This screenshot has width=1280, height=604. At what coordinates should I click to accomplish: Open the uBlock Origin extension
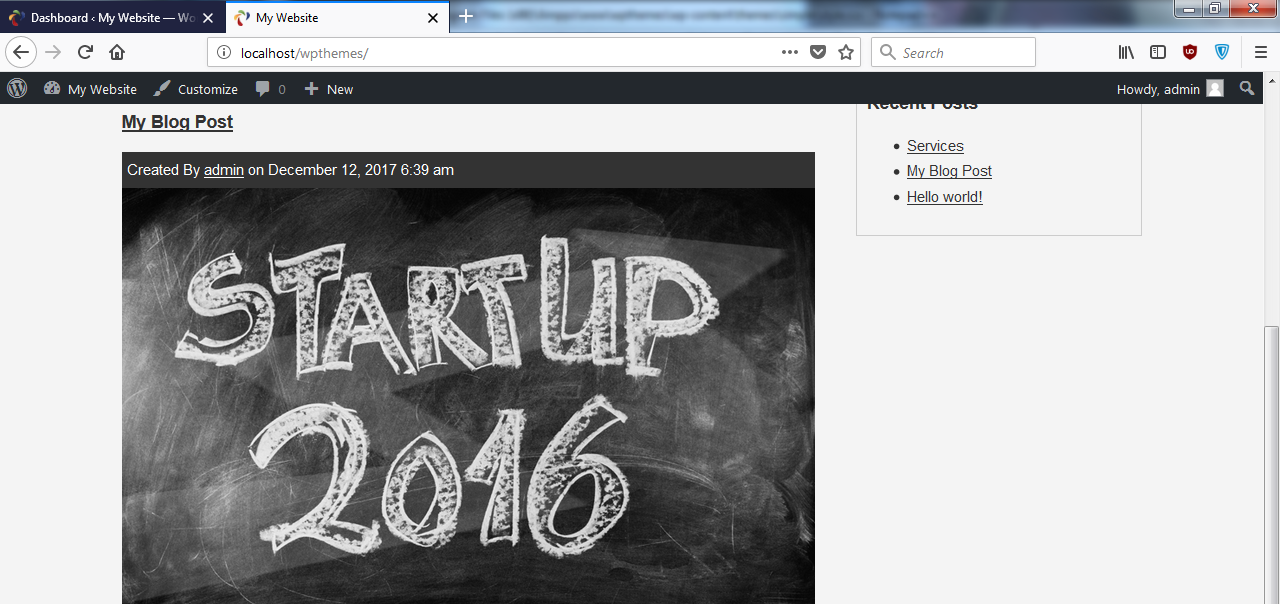[1190, 52]
